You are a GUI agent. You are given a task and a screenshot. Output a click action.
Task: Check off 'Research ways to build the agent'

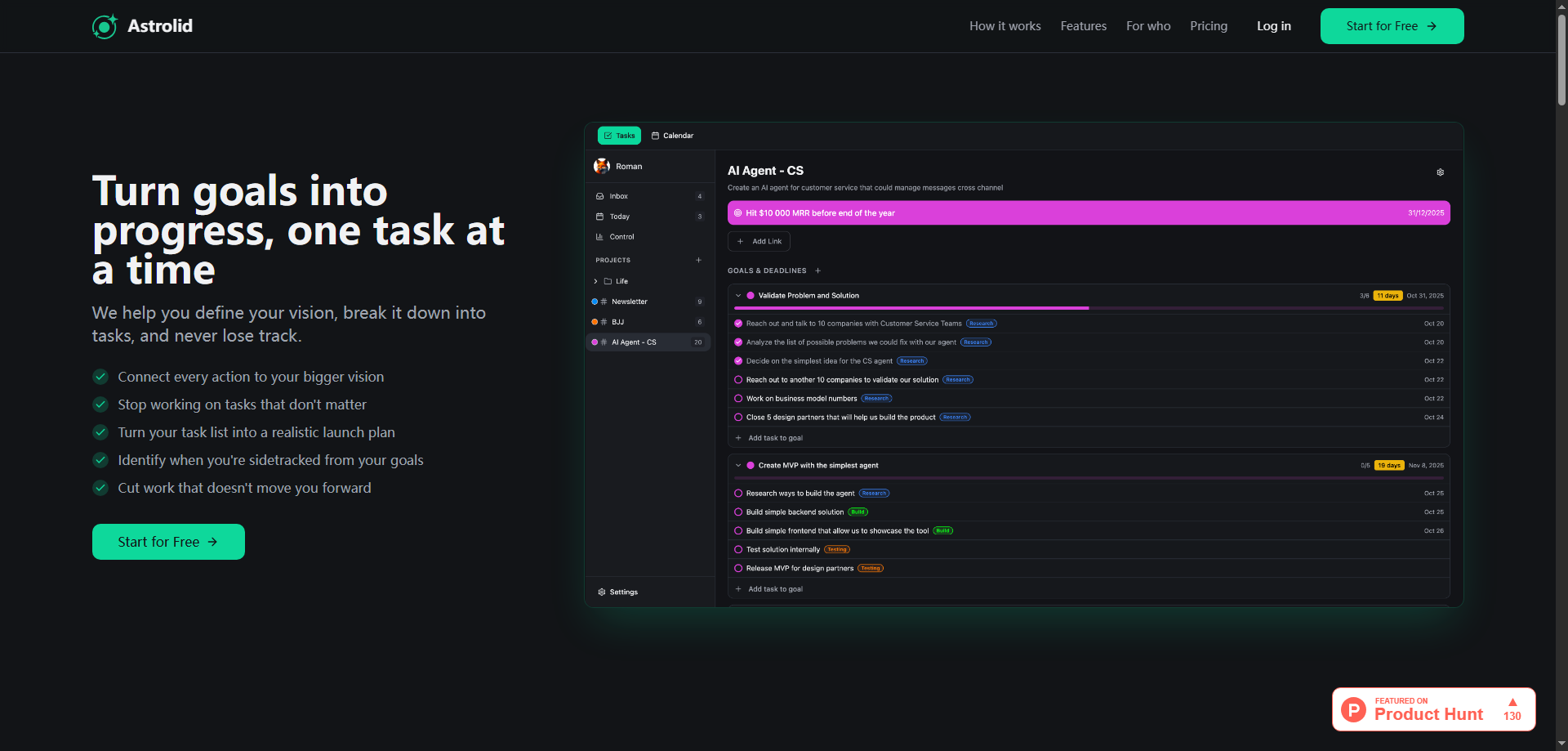(738, 493)
